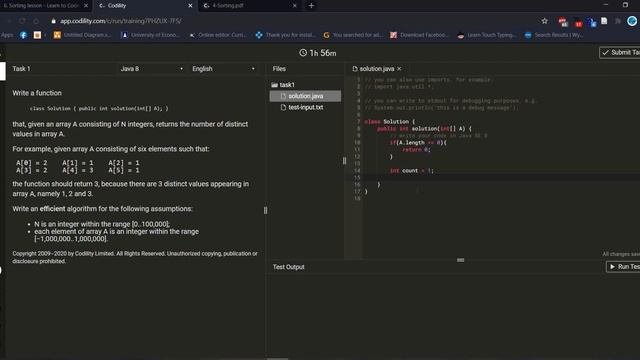This screenshot has width=640, height=360.
Task: Open the extensions puzzle icon
Action: (x=618, y=21)
